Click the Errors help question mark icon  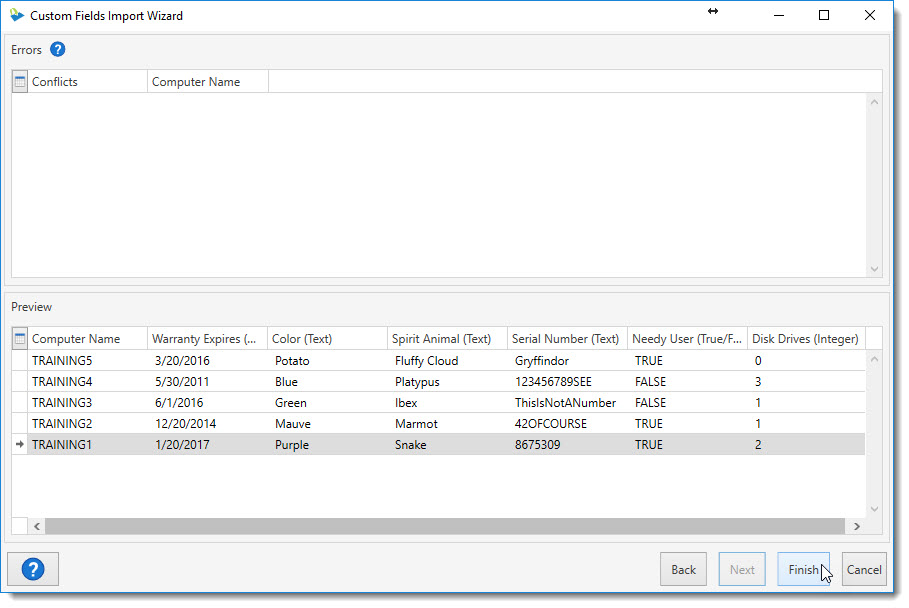click(57, 49)
